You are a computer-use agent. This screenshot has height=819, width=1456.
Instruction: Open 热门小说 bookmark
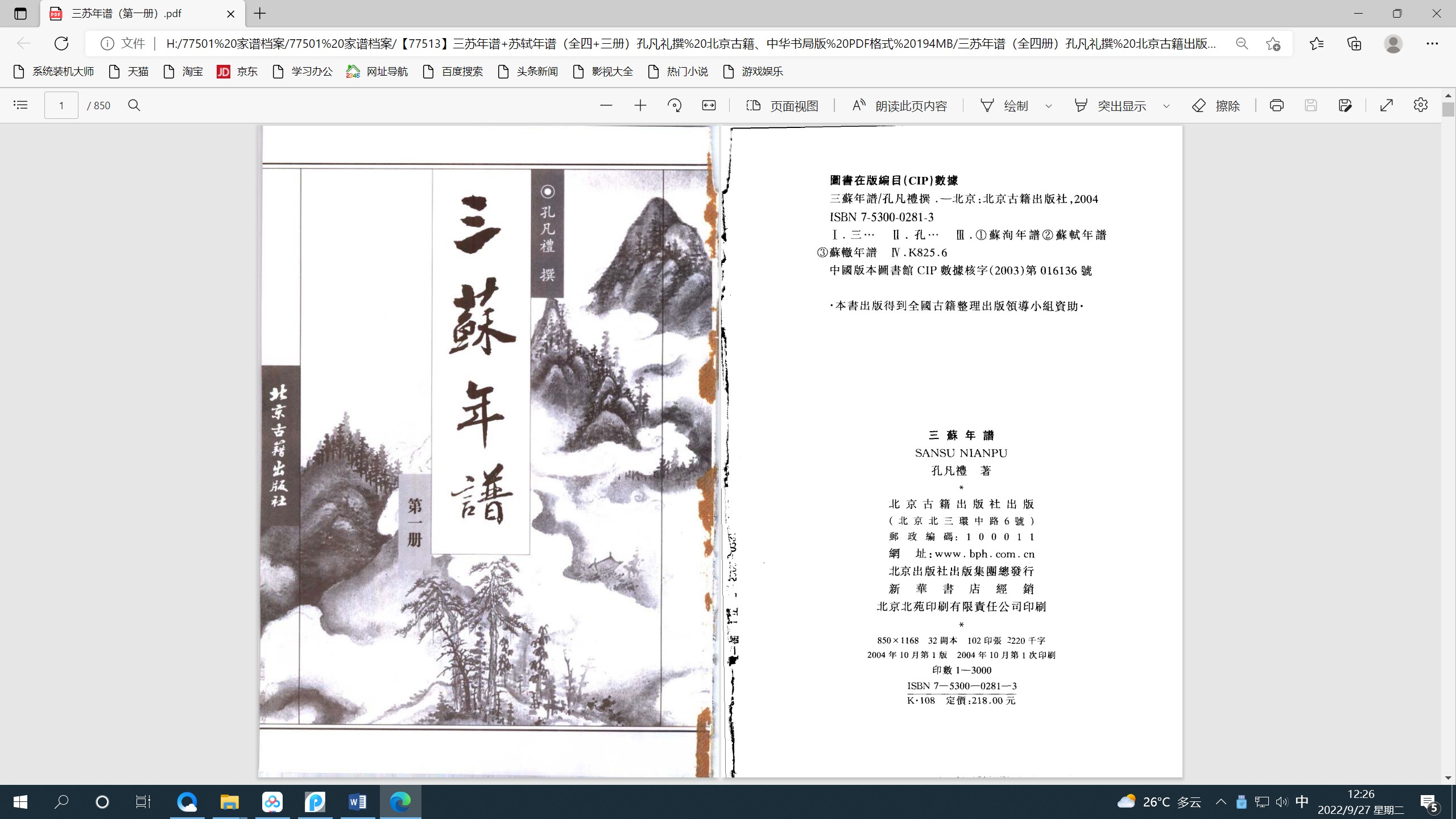[x=678, y=71]
